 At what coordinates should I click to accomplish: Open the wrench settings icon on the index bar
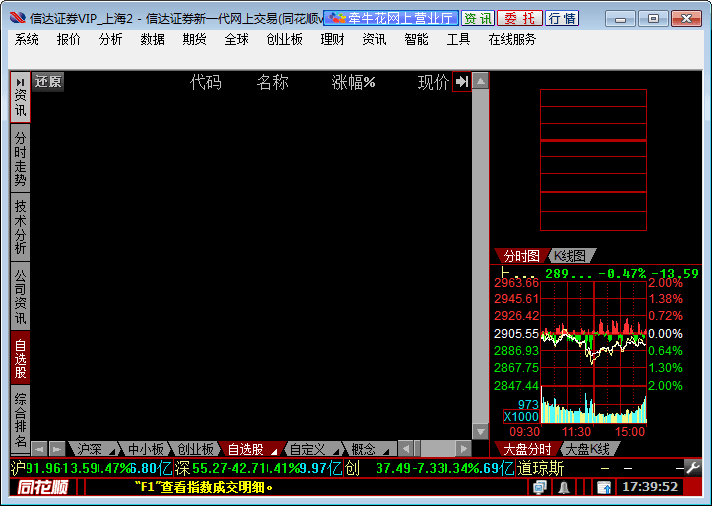tap(693, 468)
